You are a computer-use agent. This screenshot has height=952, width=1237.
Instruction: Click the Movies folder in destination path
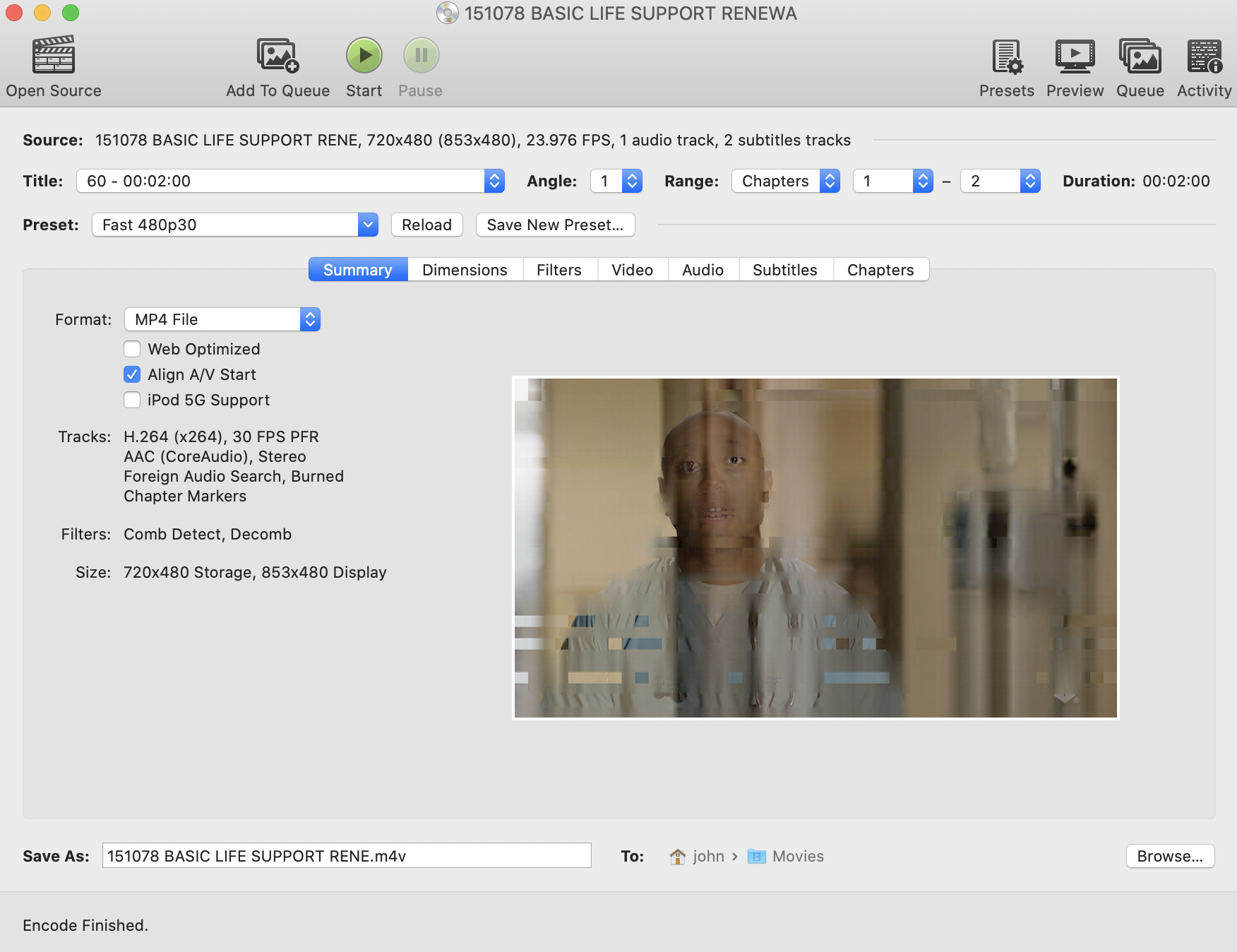786,856
